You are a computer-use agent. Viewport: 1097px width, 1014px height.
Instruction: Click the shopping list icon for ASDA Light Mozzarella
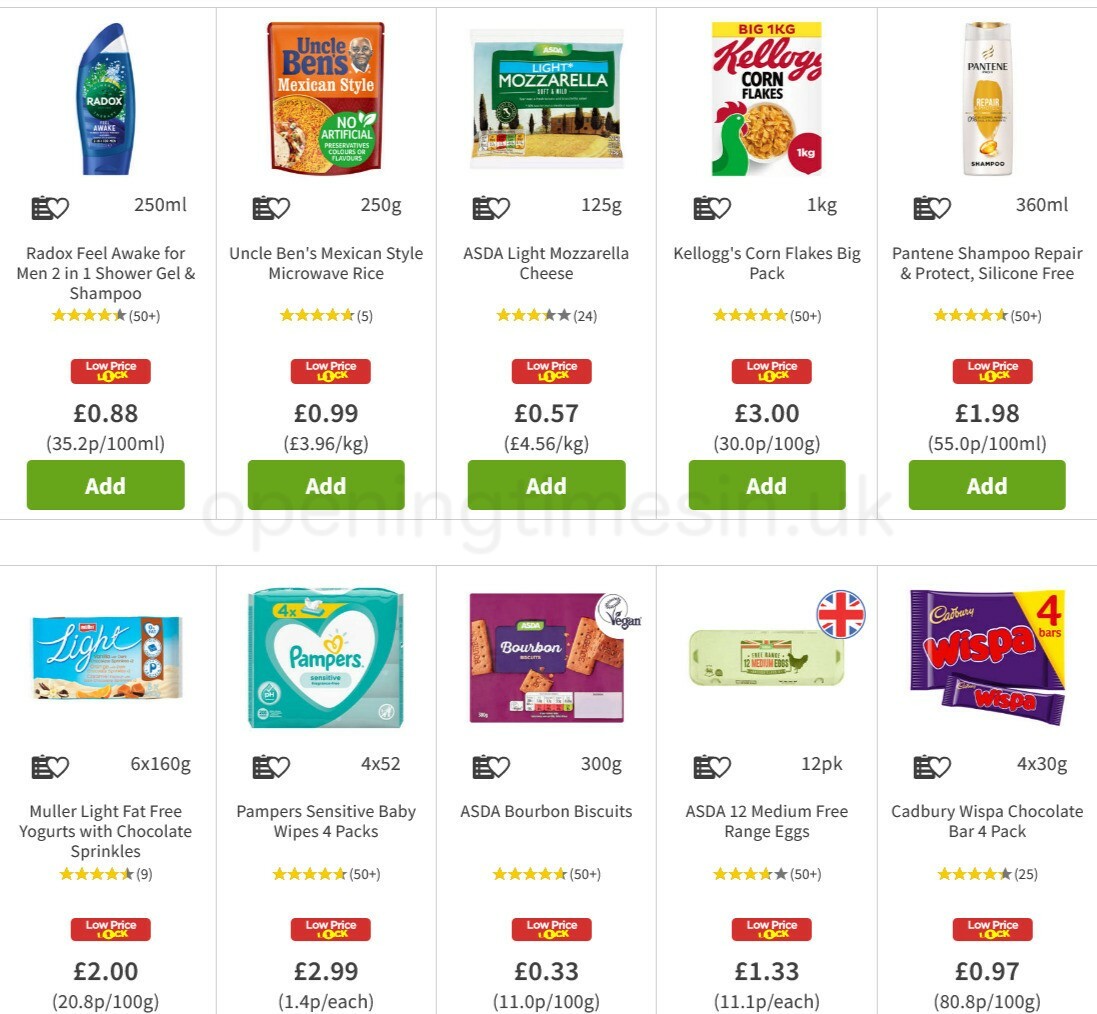coord(479,207)
